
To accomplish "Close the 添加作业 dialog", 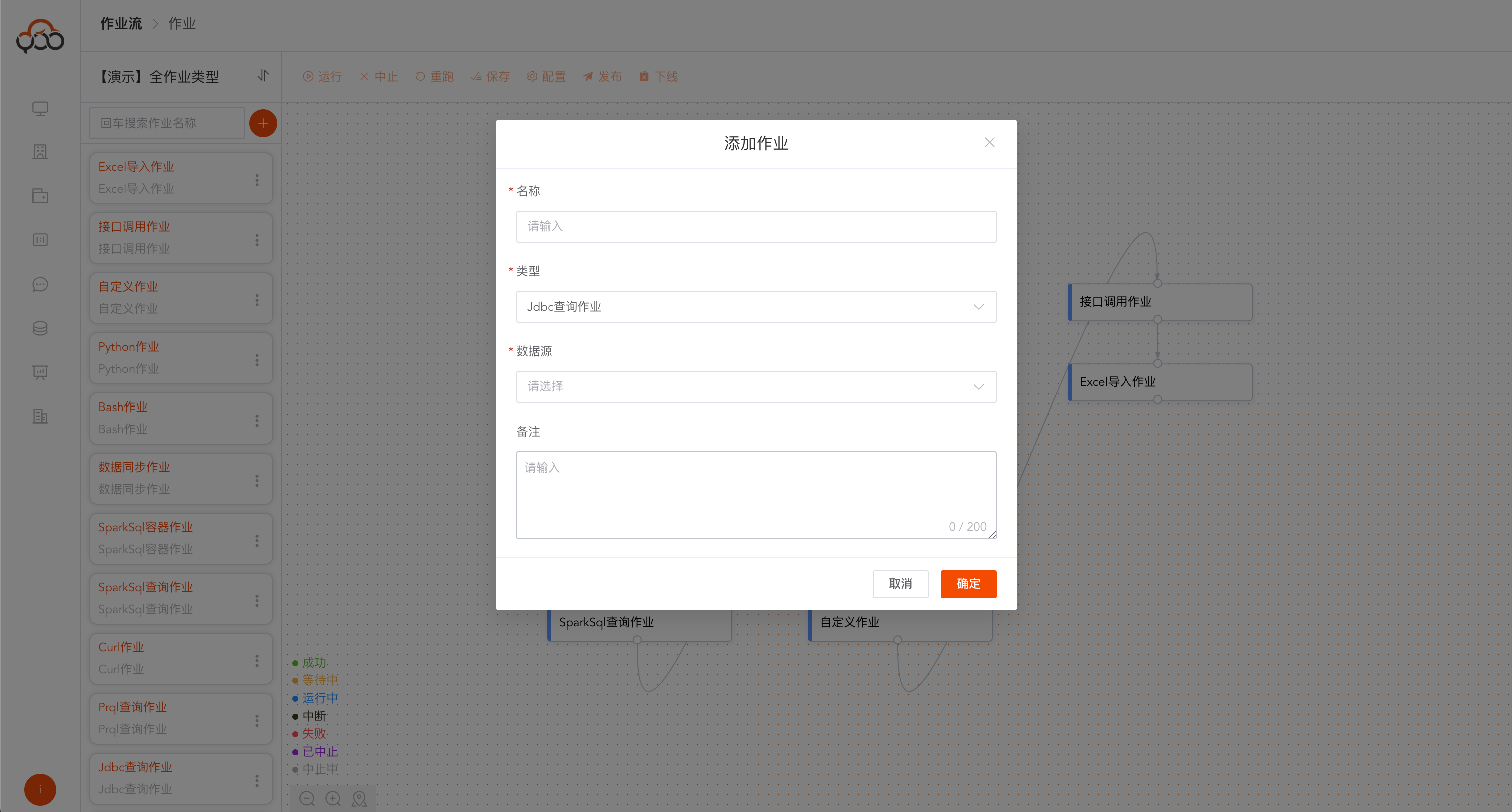I will pos(989,143).
